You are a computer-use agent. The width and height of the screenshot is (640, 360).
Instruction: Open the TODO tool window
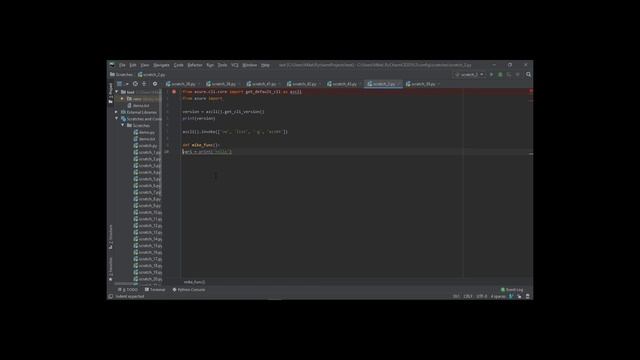[128, 290]
